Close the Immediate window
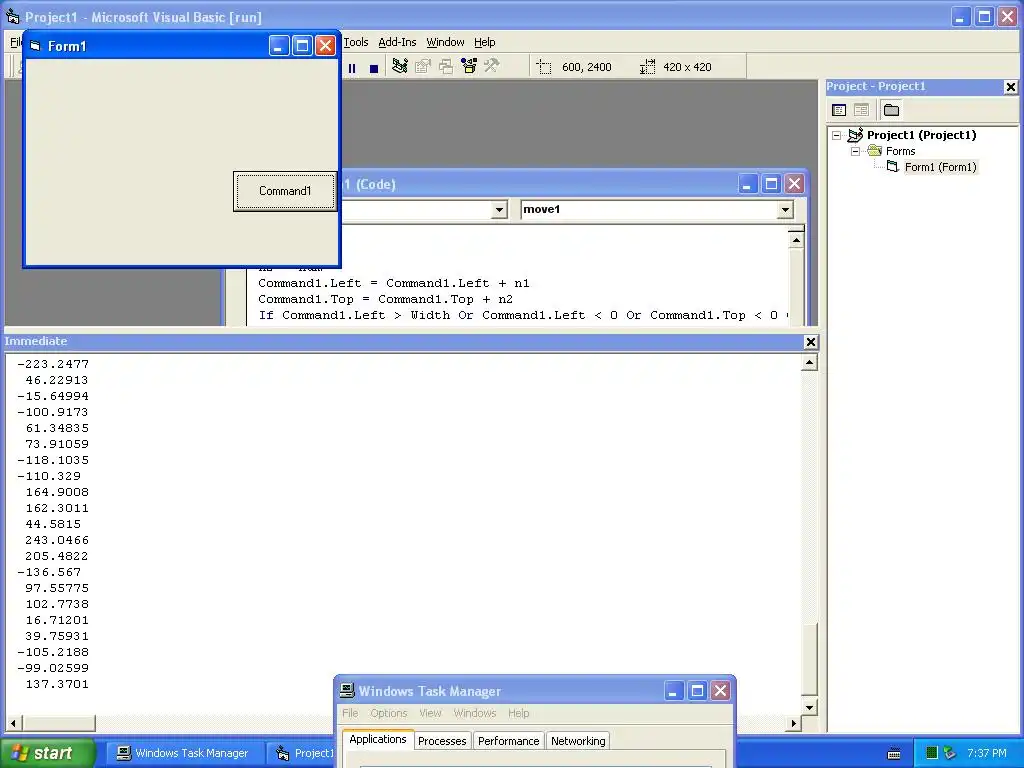This screenshot has width=1024, height=768. pos(810,342)
